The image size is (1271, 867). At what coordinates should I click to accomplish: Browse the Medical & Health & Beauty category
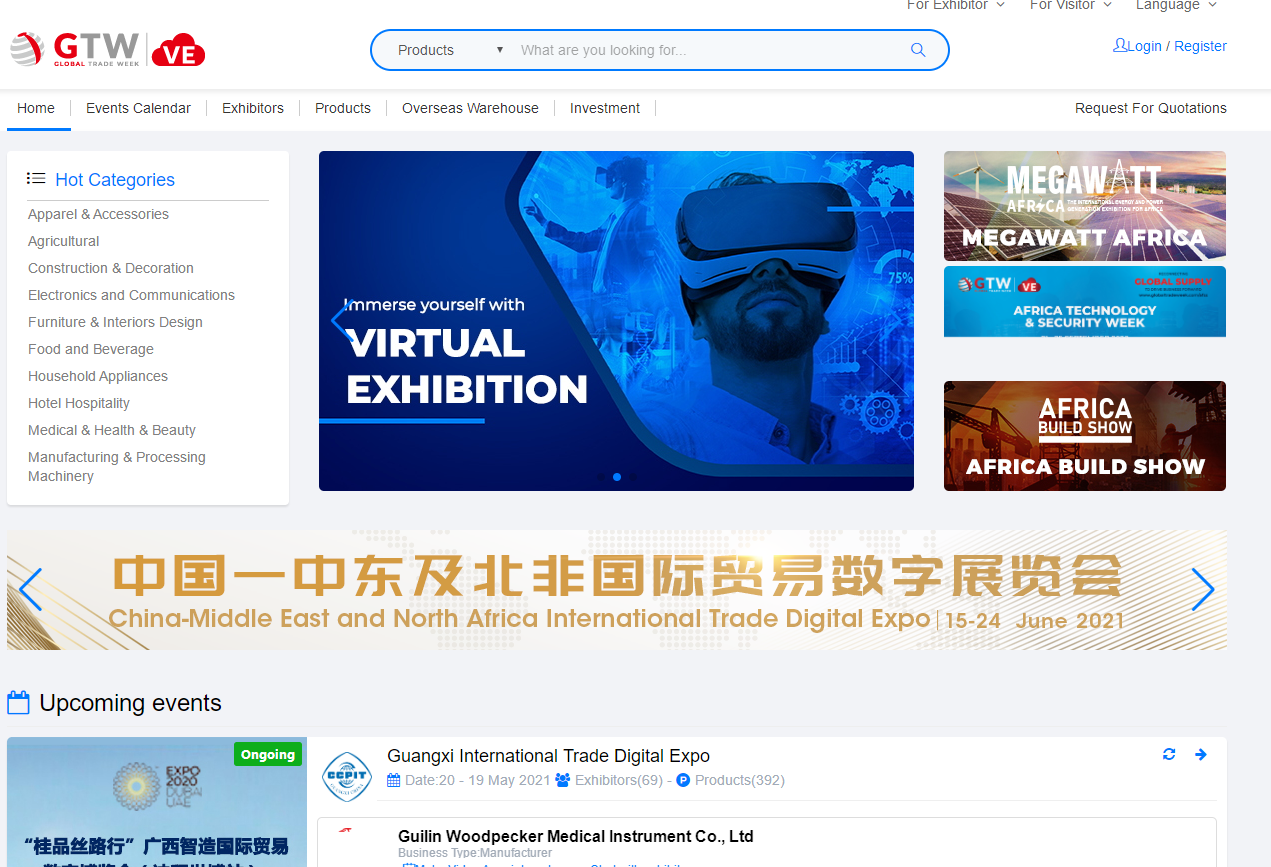point(112,430)
